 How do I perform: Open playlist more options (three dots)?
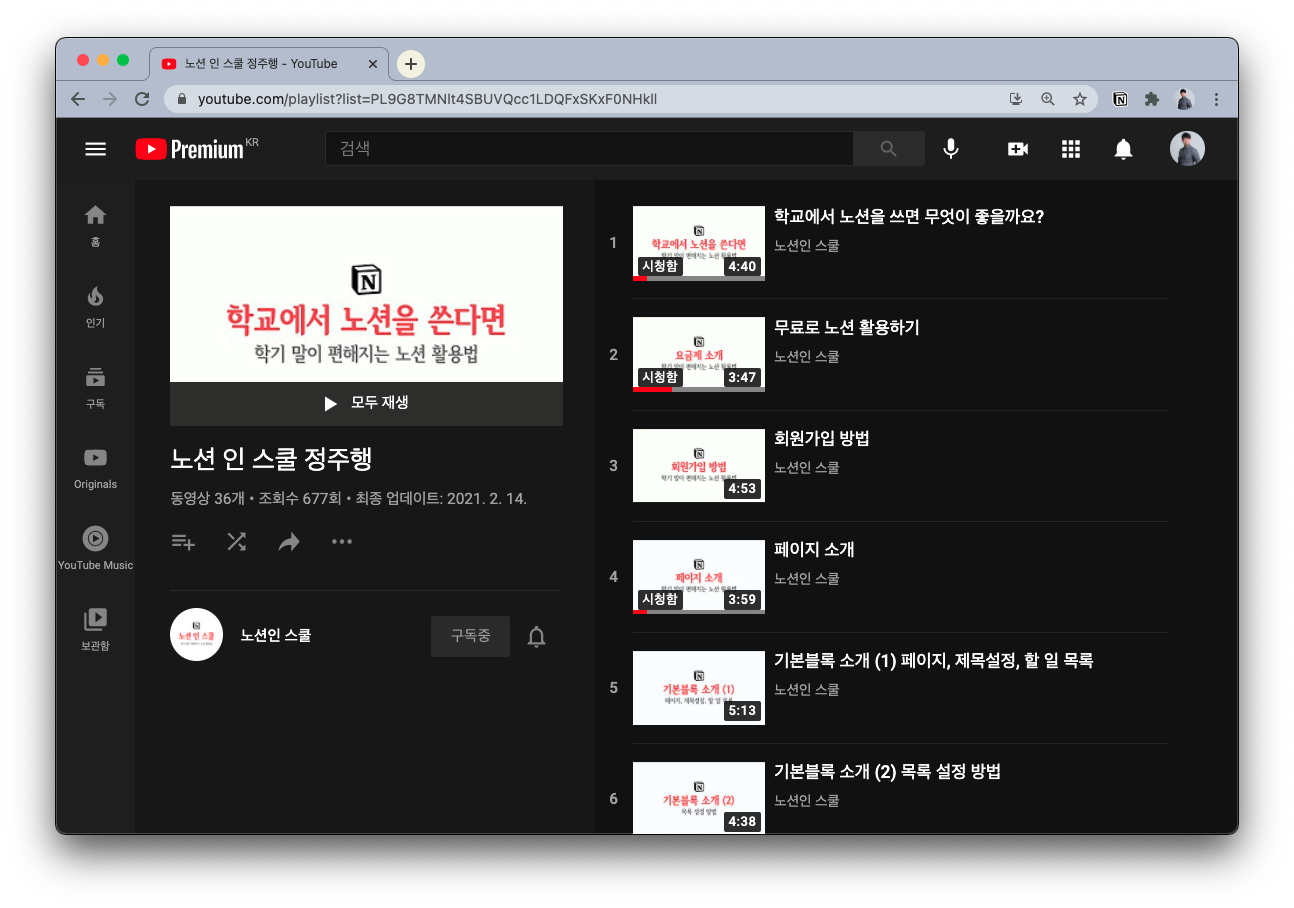coord(342,542)
